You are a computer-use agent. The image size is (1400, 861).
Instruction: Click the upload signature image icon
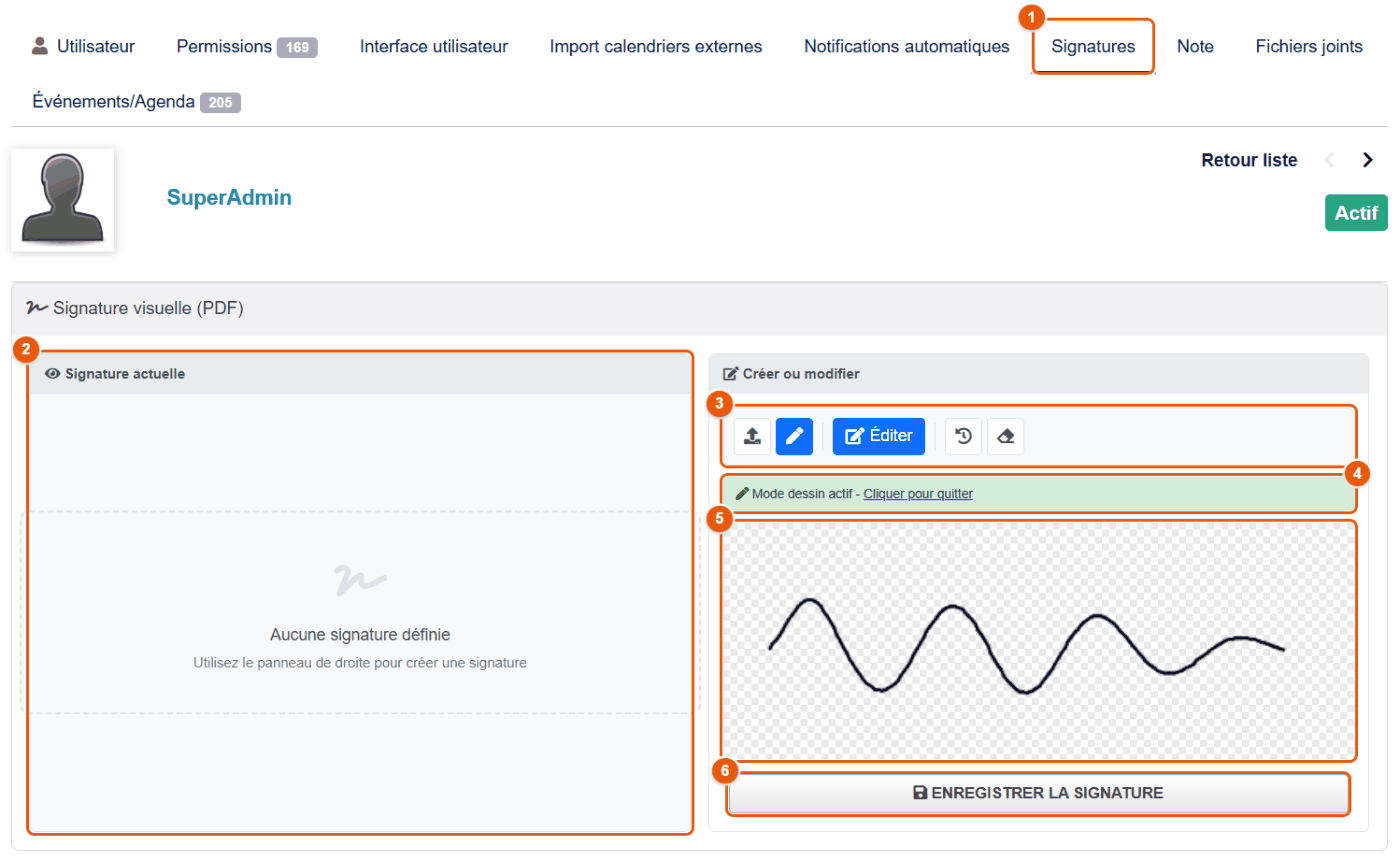click(x=752, y=436)
